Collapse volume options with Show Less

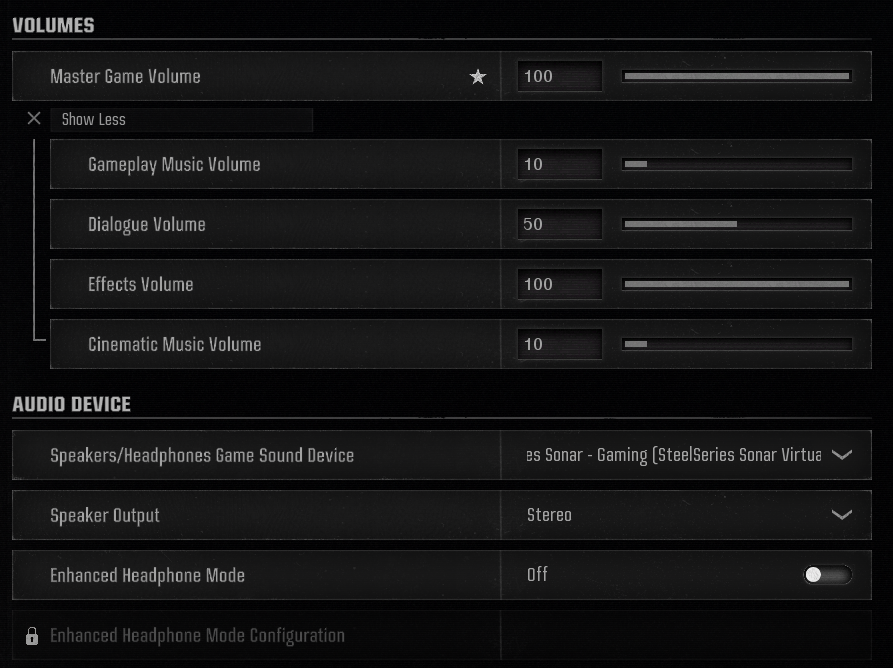(x=94, y=120)
